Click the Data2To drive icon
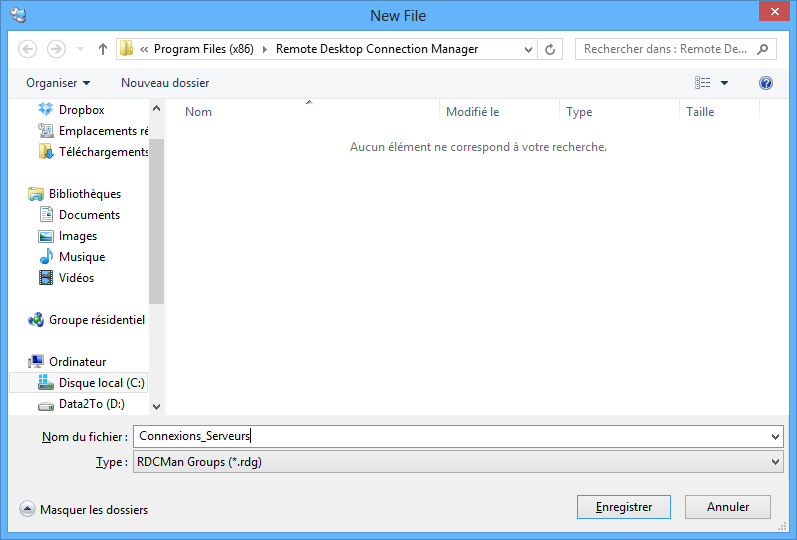Viewport: 797px width, 540px height. coord(46,405)
